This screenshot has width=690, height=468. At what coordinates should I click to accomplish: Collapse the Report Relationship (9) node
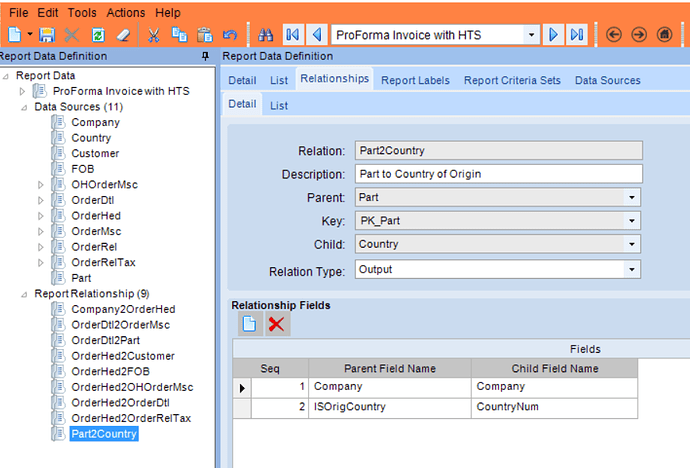24,294
